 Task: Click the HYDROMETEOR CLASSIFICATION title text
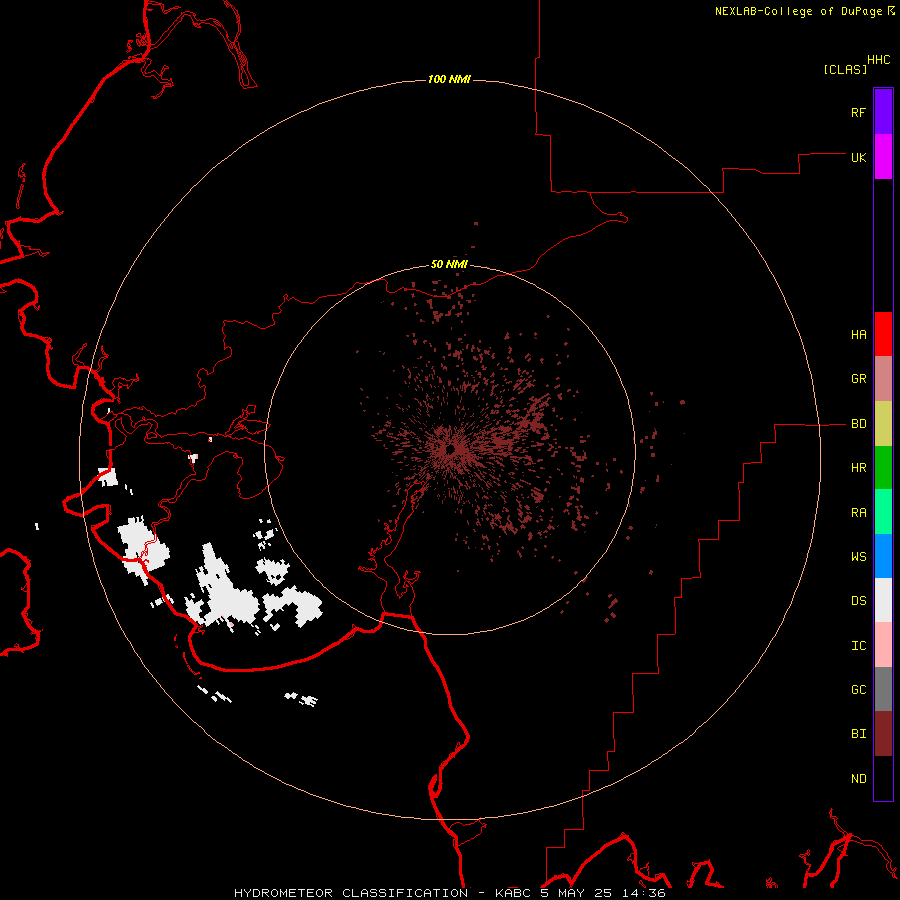click(351, 893)
